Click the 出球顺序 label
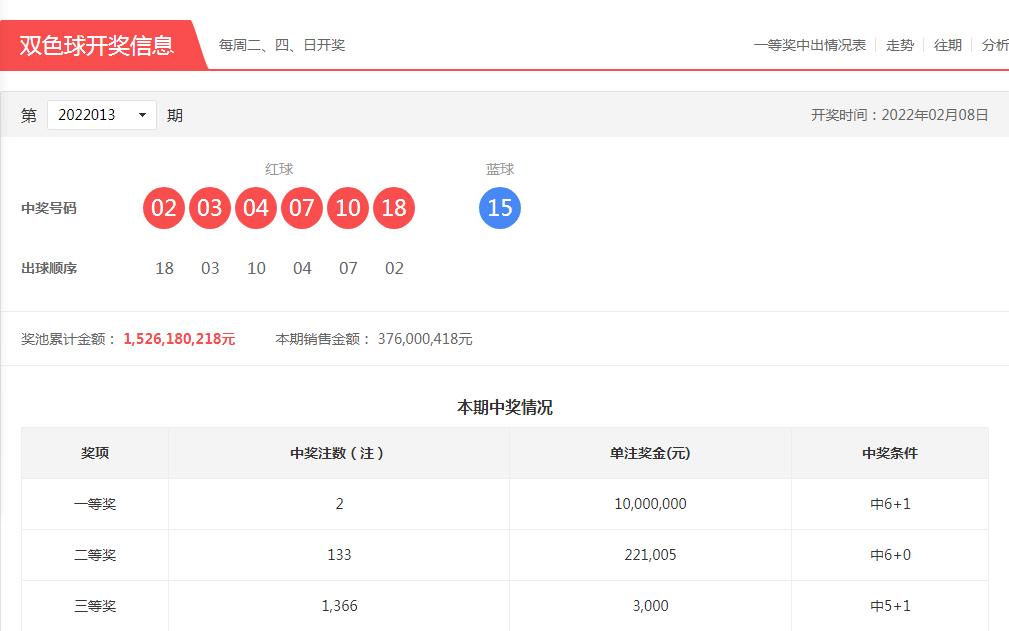 49,268
